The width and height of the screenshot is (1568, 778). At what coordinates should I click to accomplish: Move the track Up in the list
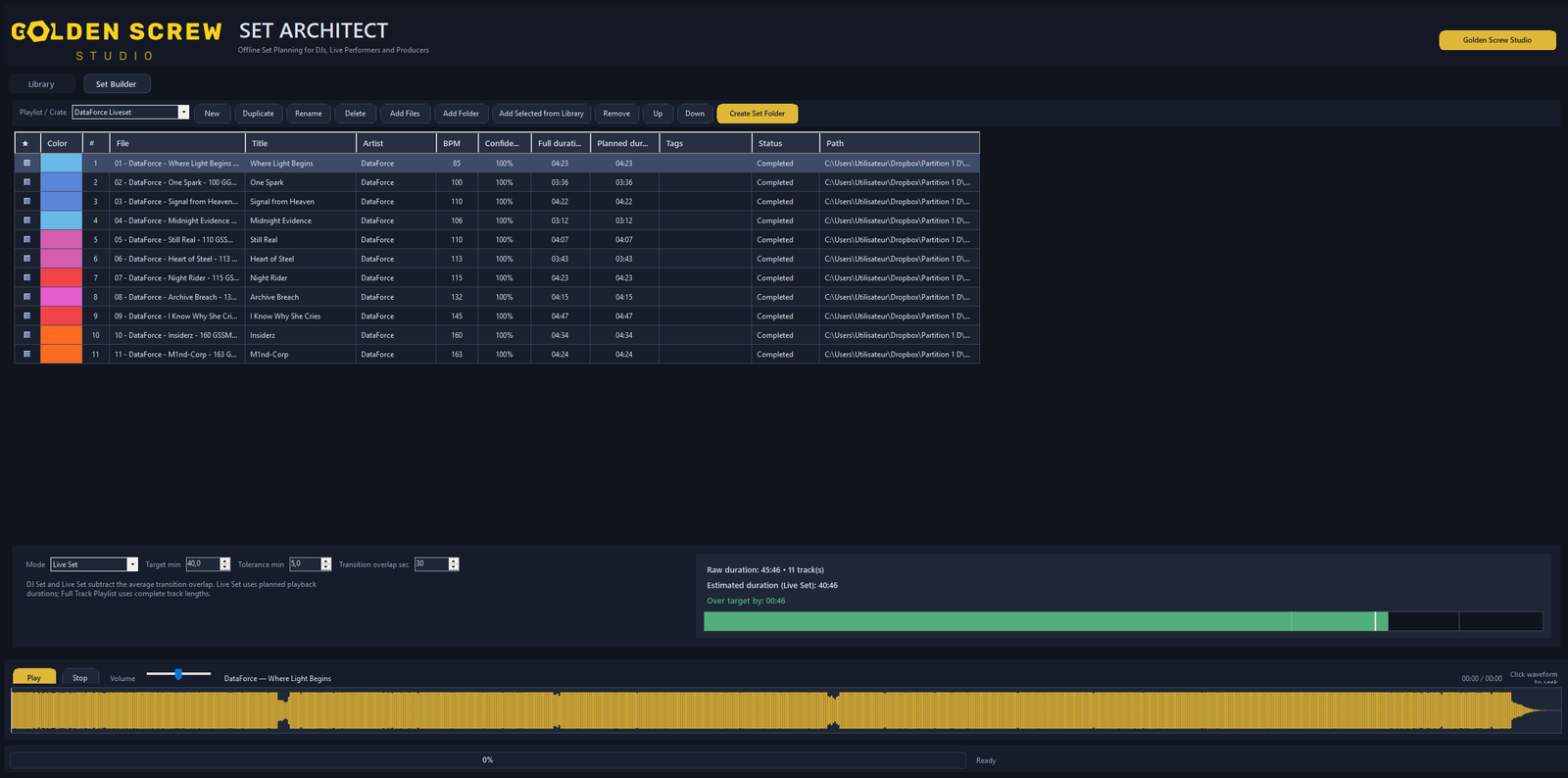click(x=658, y=114)
